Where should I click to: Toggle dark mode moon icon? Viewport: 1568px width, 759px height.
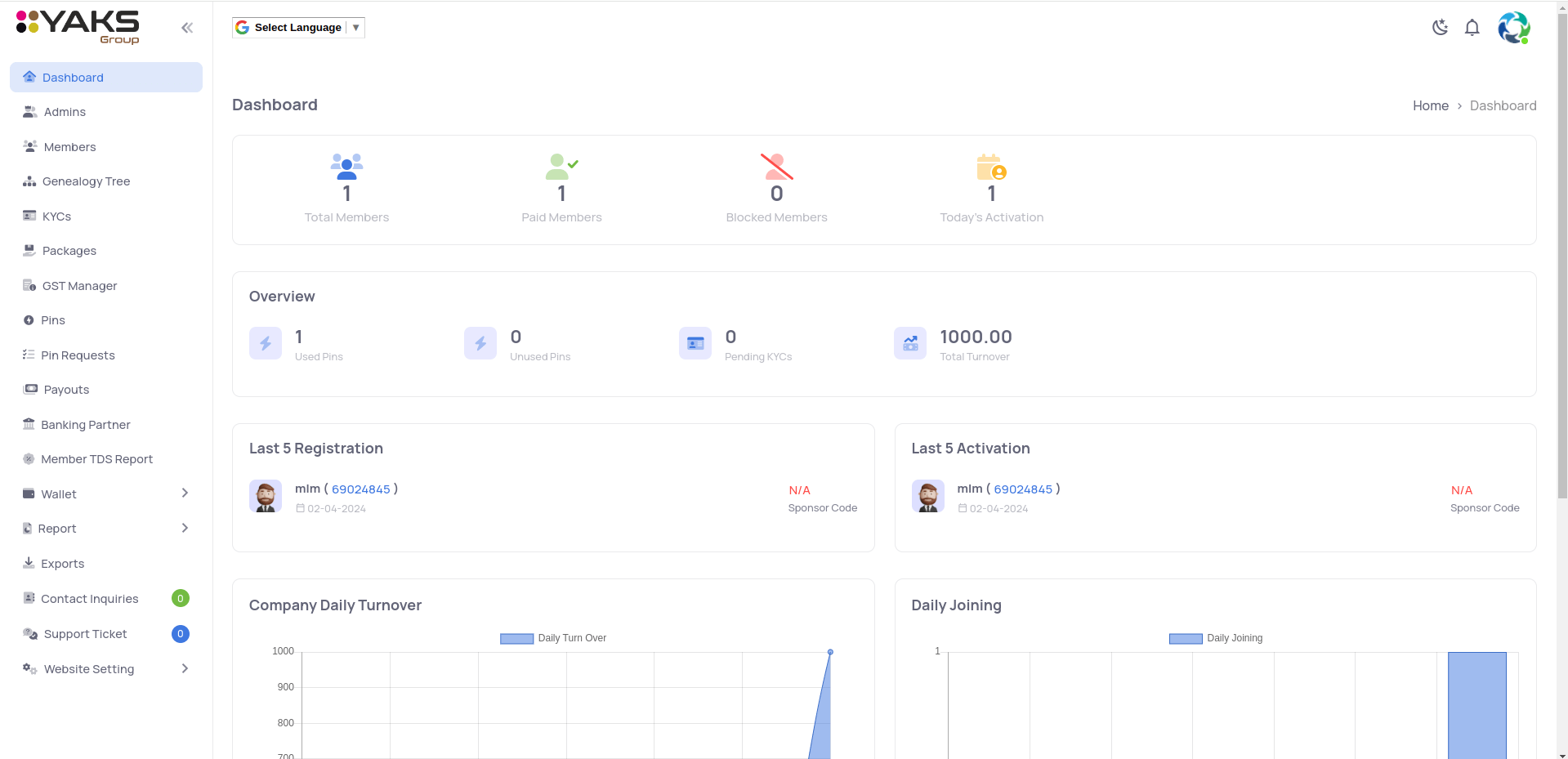coord(1441,27)
